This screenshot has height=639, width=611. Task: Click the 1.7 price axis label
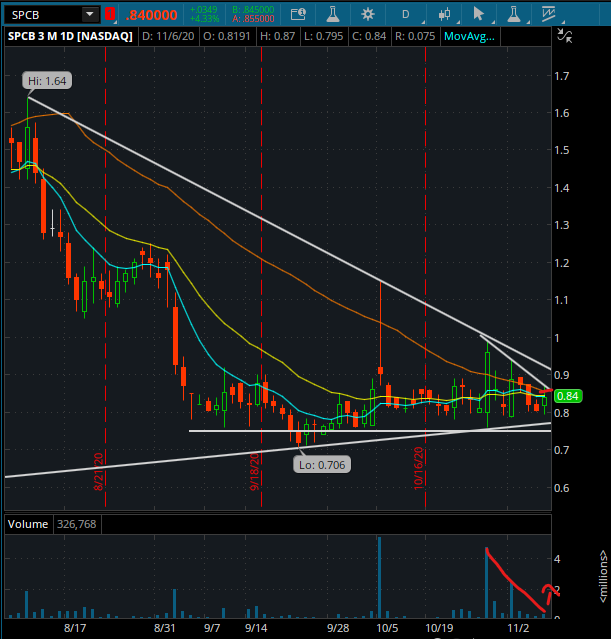tap(562, 76)
